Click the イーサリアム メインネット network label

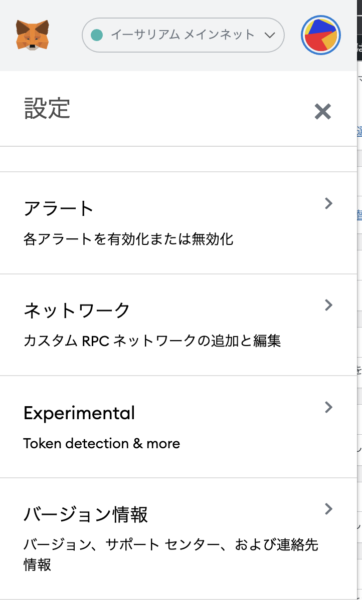pos(183,35)
